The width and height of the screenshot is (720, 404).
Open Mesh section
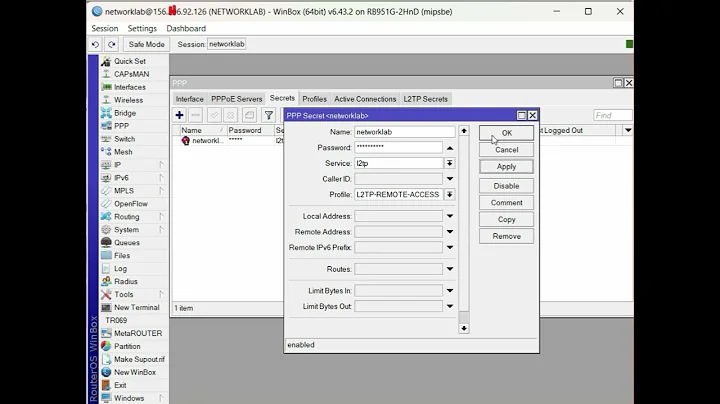[x=123, y=152]
